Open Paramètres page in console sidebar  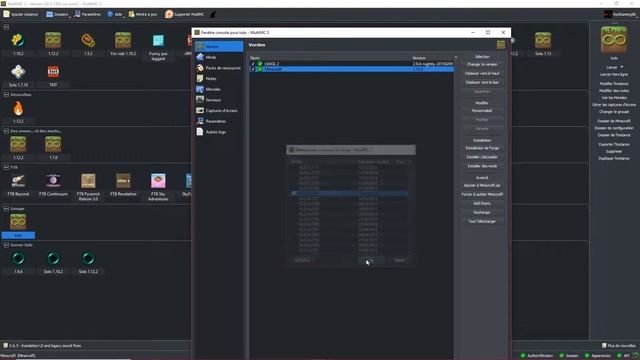click(x=219, y=121)
